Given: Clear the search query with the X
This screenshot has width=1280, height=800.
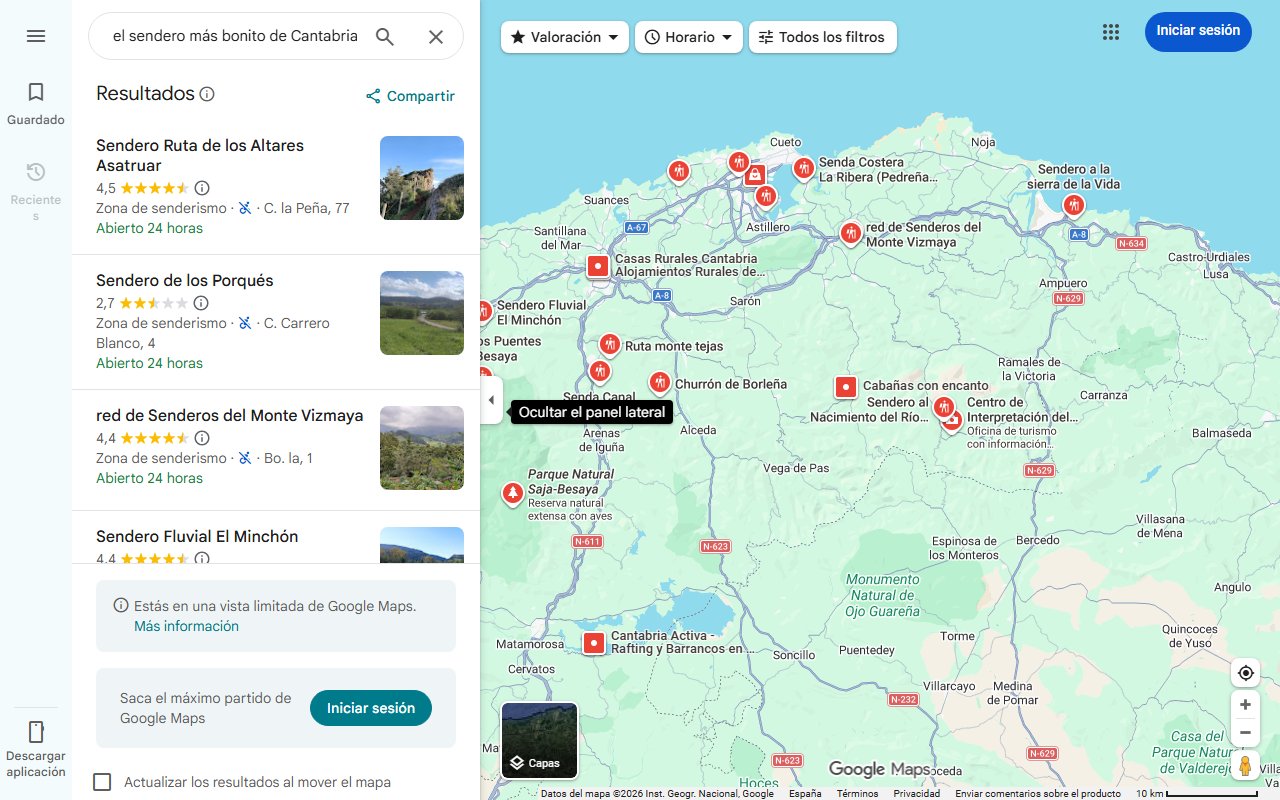Looking at the screenshot, I should pos(436,36).
